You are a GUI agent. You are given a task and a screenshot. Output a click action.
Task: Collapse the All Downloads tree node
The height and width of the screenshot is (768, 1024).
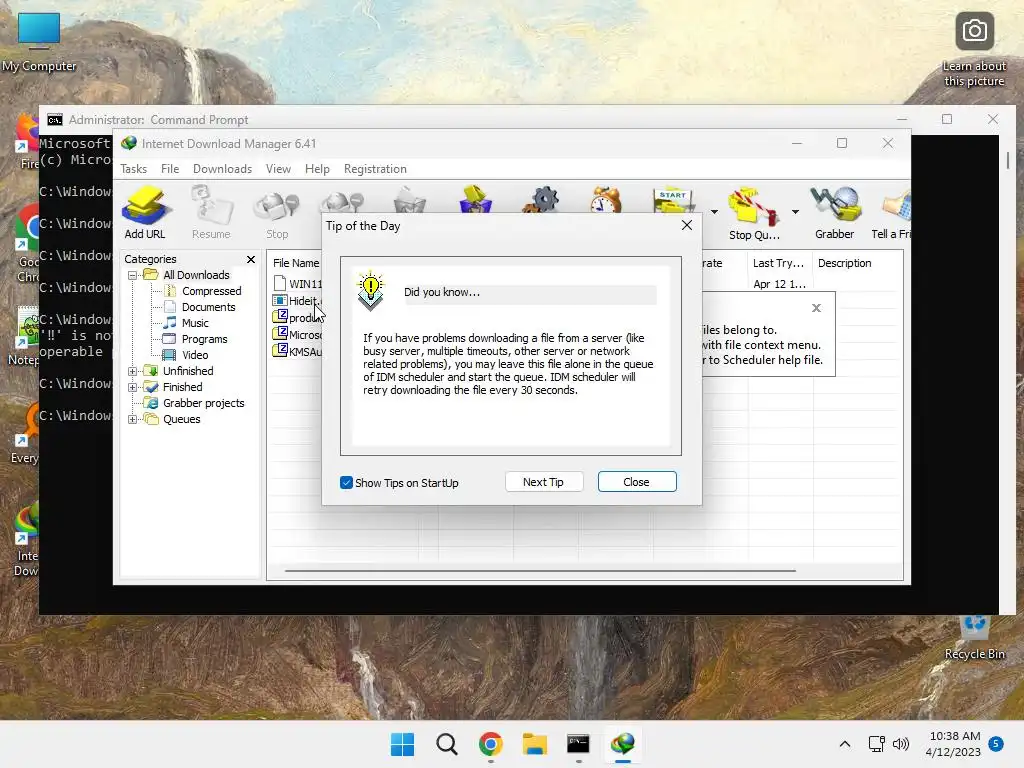pos(133,275)
